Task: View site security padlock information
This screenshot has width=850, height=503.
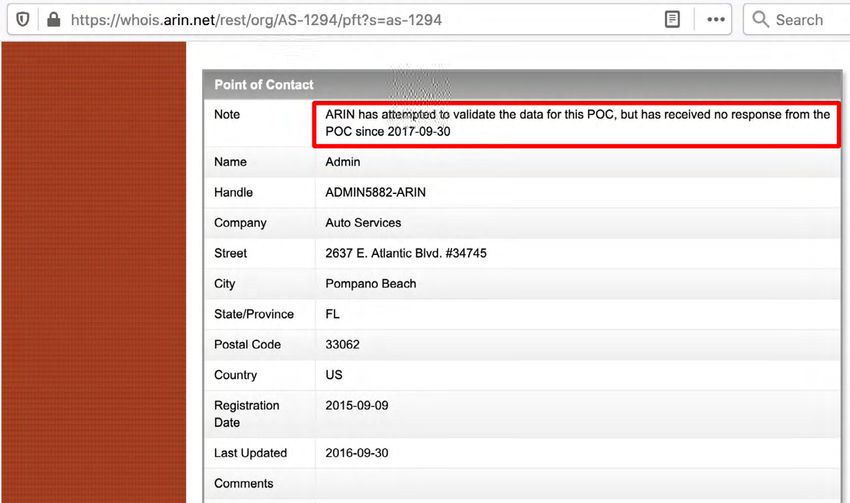Action: pos(53,20)
